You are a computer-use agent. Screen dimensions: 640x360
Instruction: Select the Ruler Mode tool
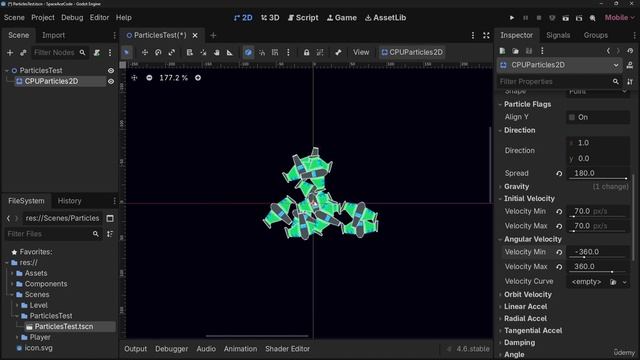230,52
